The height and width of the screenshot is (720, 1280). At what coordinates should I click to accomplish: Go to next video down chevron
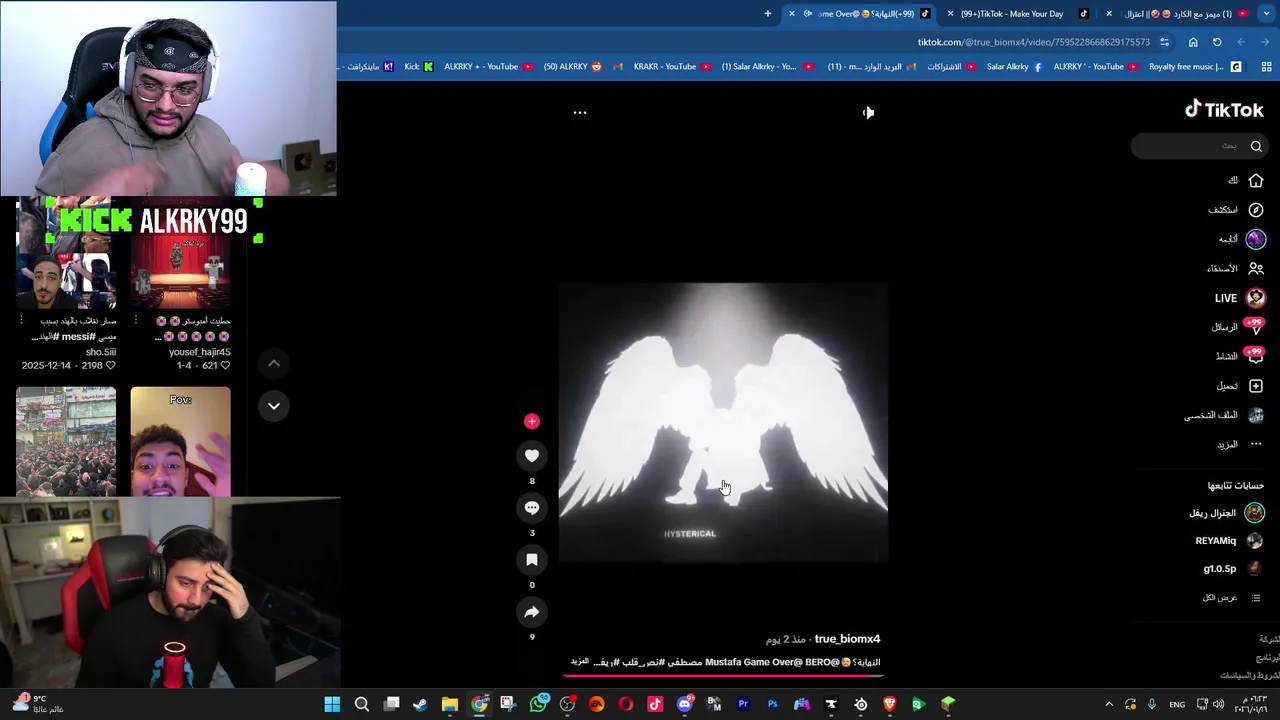point(274,406)
